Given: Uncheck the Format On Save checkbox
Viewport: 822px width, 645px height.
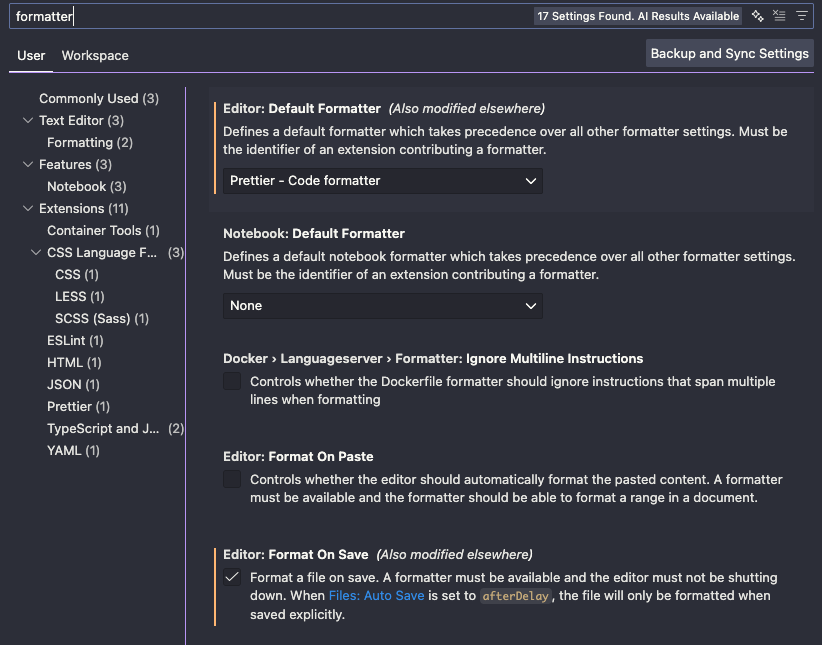Looking at the screenshot, I should [232, 577].
